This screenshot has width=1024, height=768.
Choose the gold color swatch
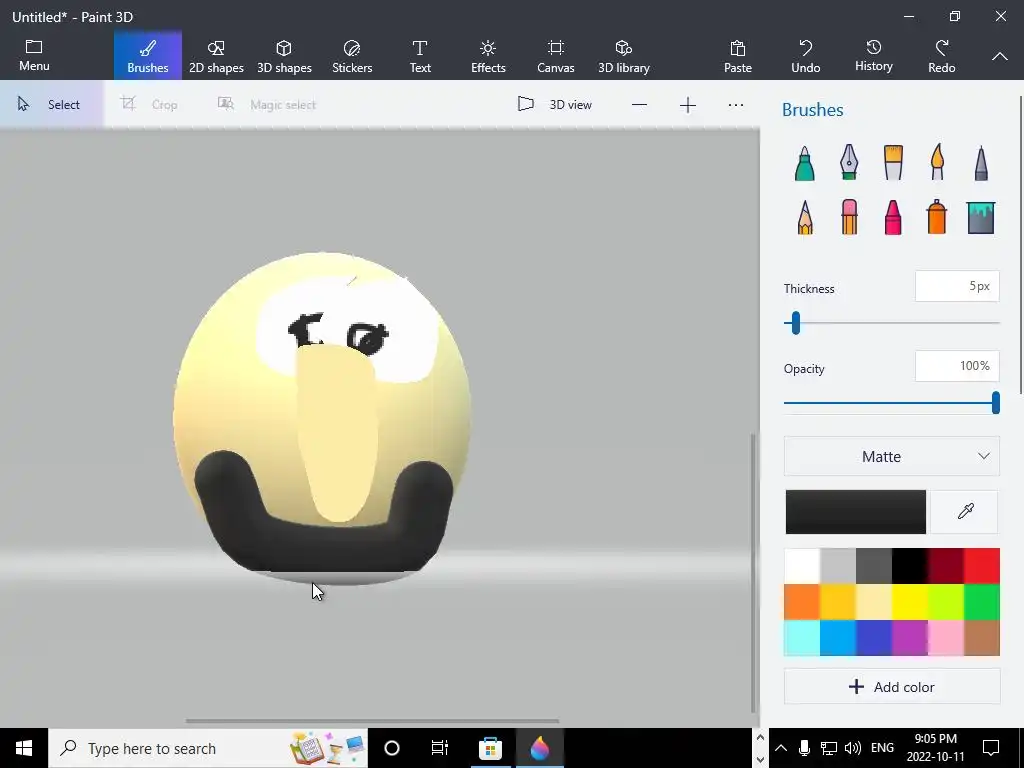[x=838, y=601]
